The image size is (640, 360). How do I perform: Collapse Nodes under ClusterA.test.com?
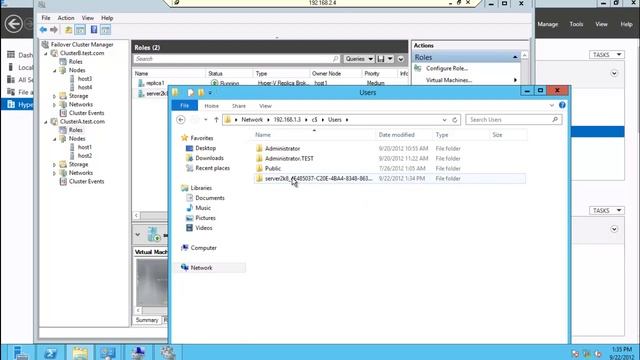[x=54, y=139]
